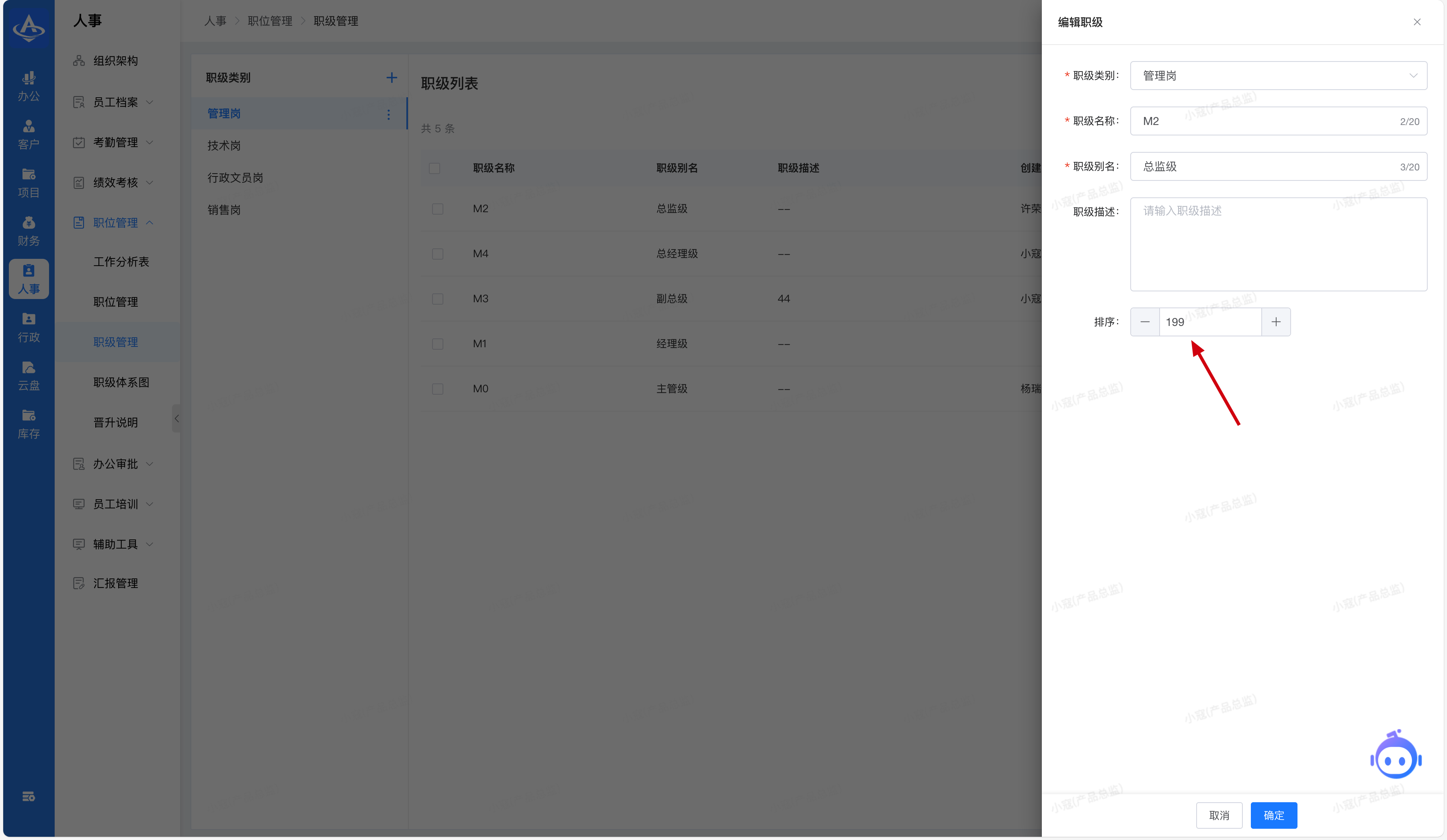
Task: Check the checkbox for the M4 row
Action: (438, 254)
